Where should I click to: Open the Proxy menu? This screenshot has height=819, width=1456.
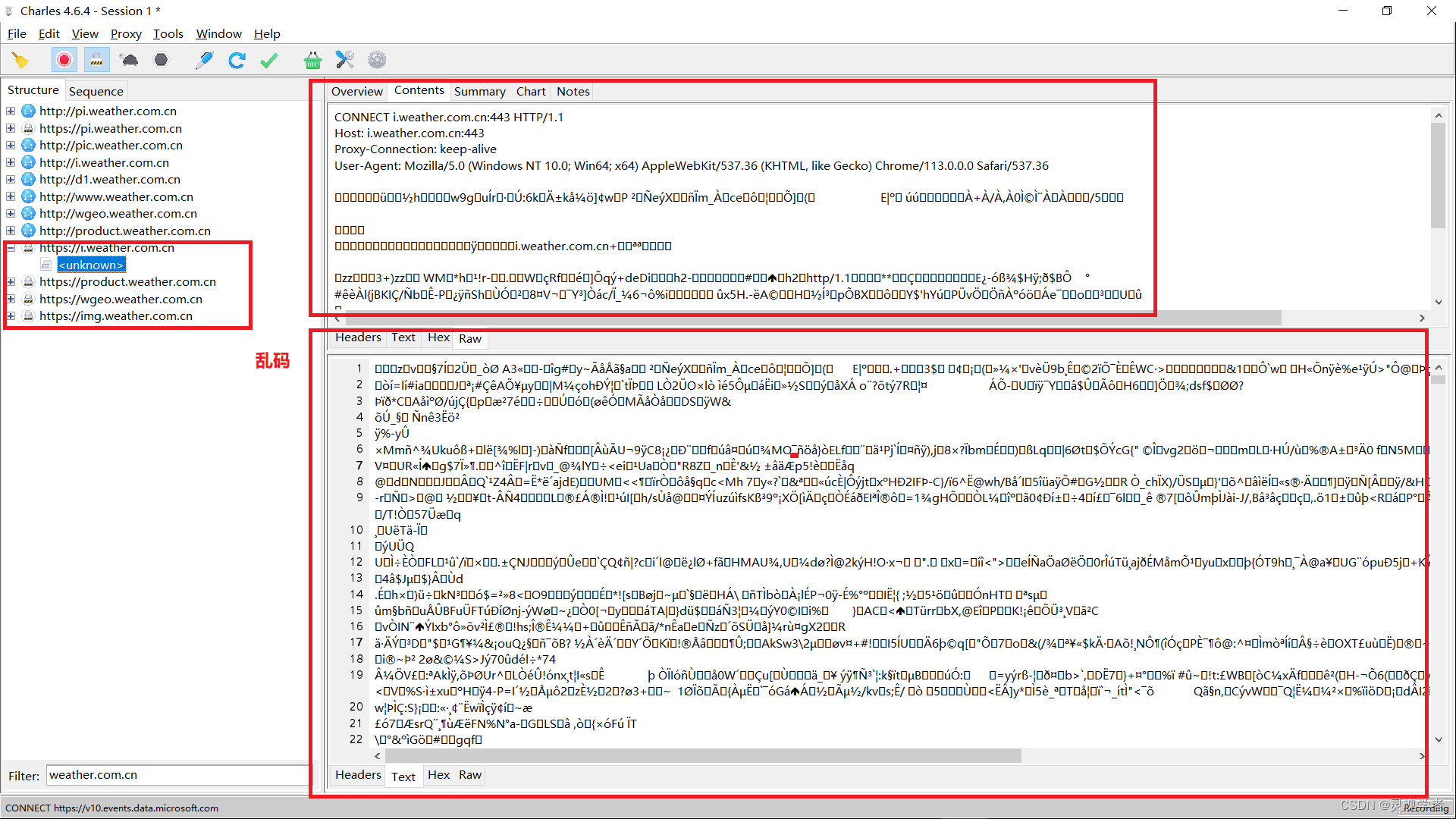126,34
